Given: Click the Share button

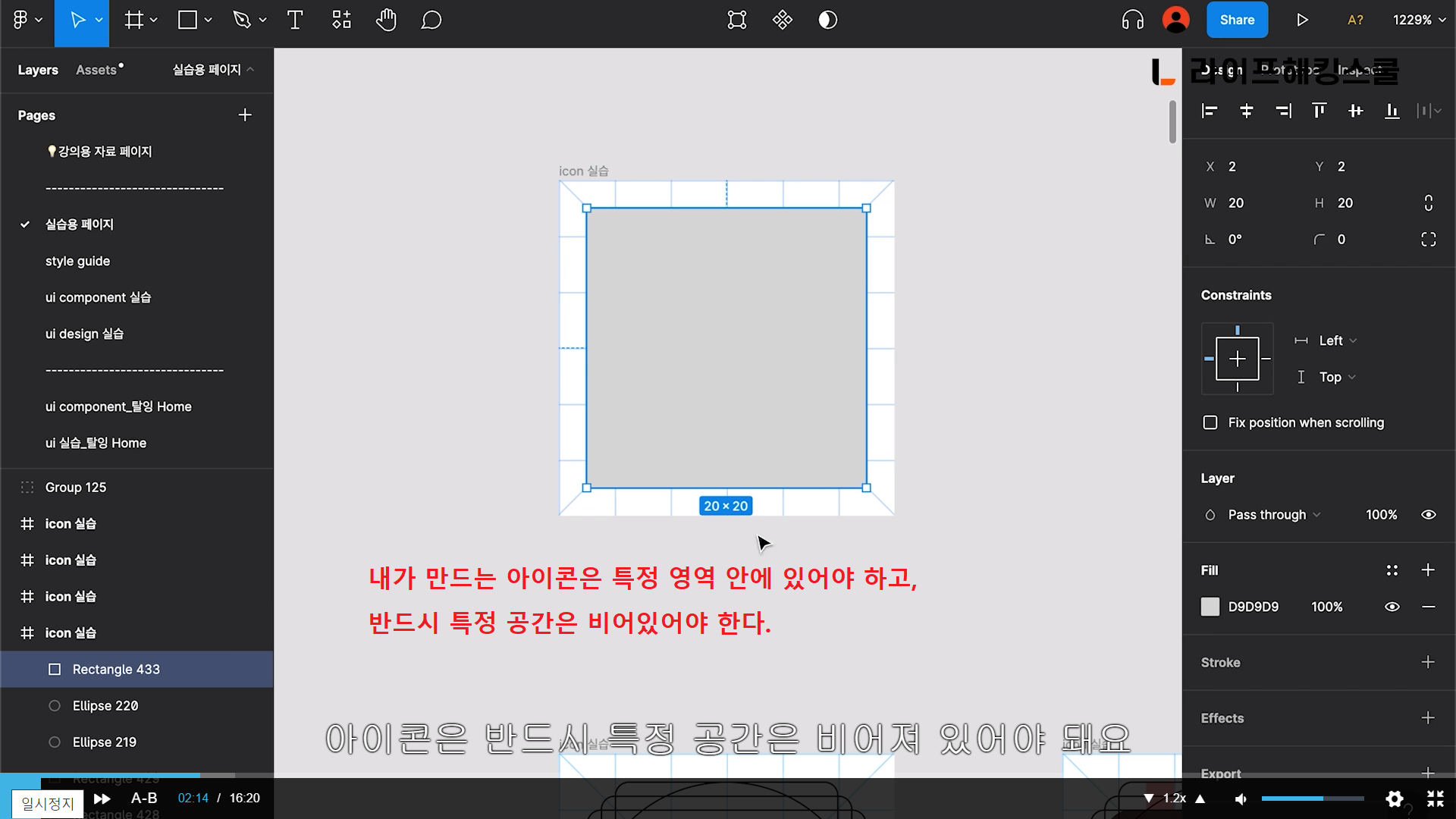Looking at the screenshot, I should click(1237, 20).
